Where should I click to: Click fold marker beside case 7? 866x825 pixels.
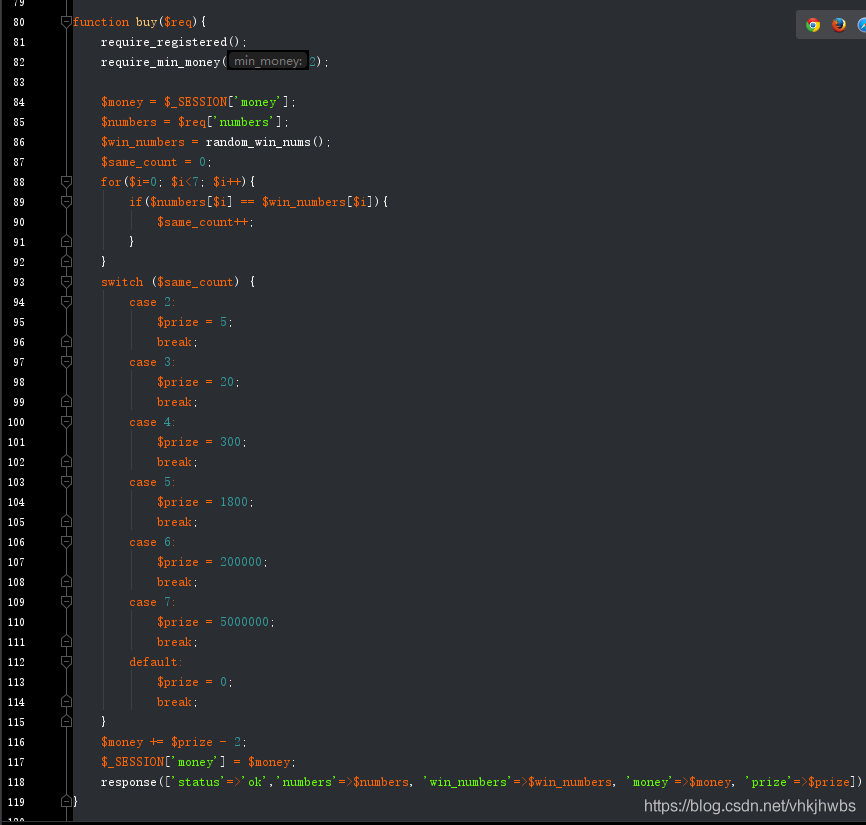(66, 602)
